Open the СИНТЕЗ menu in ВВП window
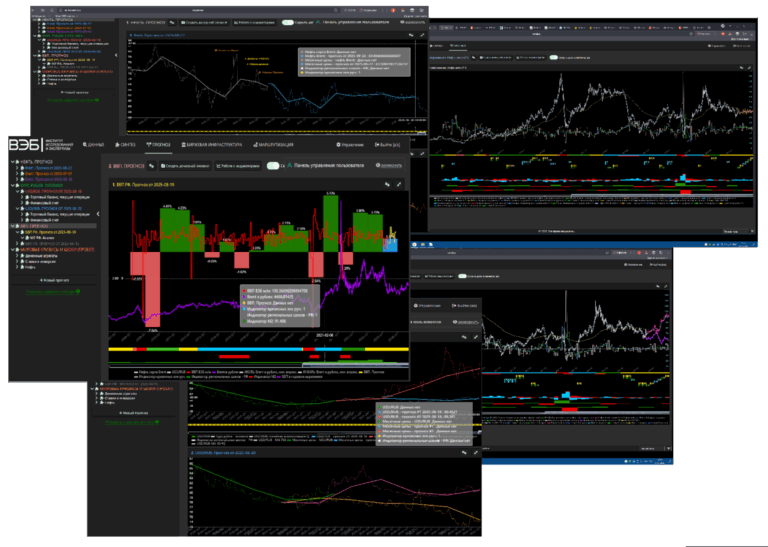768x547 pixels. [125, 145]
